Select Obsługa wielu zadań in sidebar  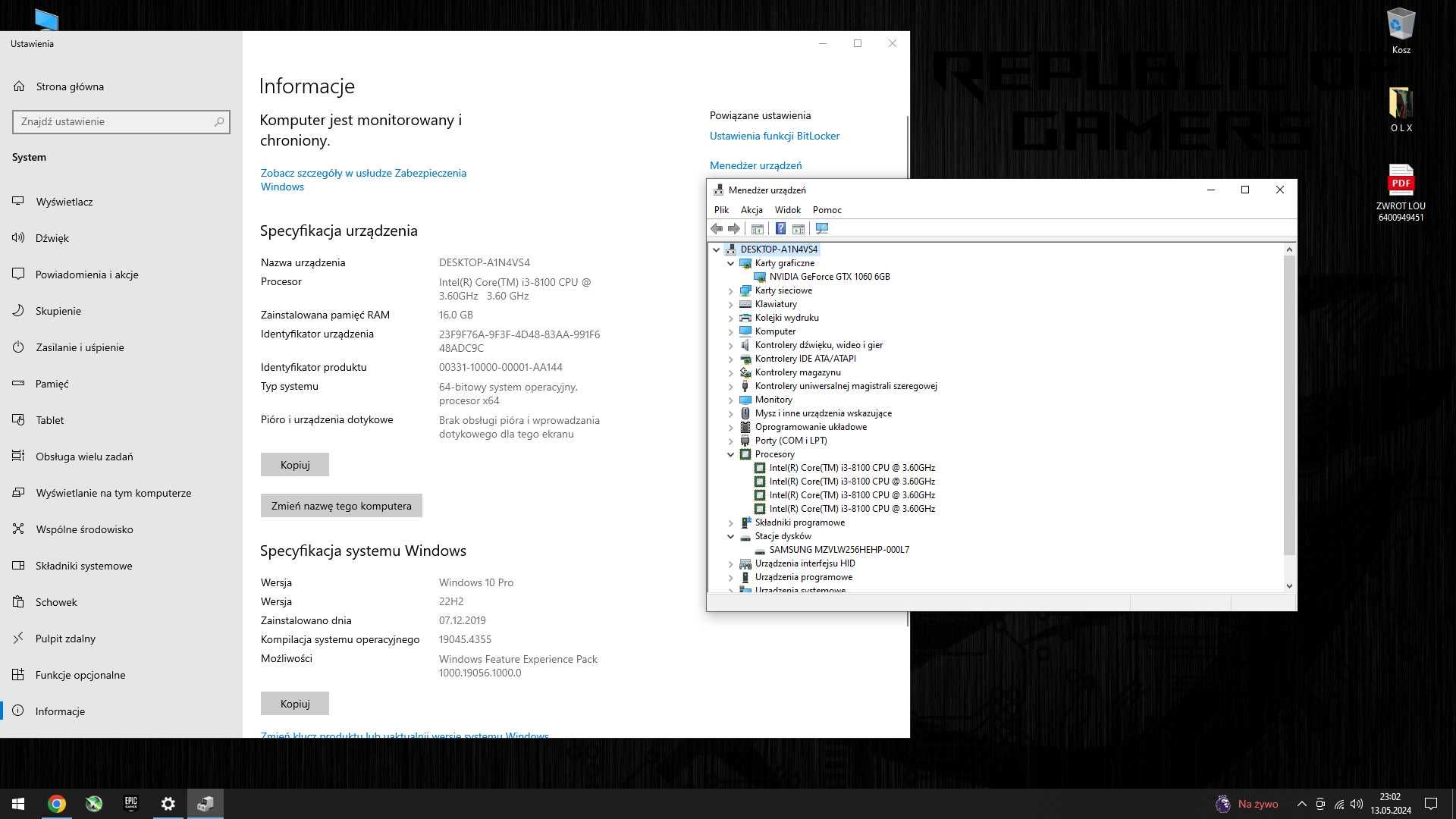tap(121, 457)
